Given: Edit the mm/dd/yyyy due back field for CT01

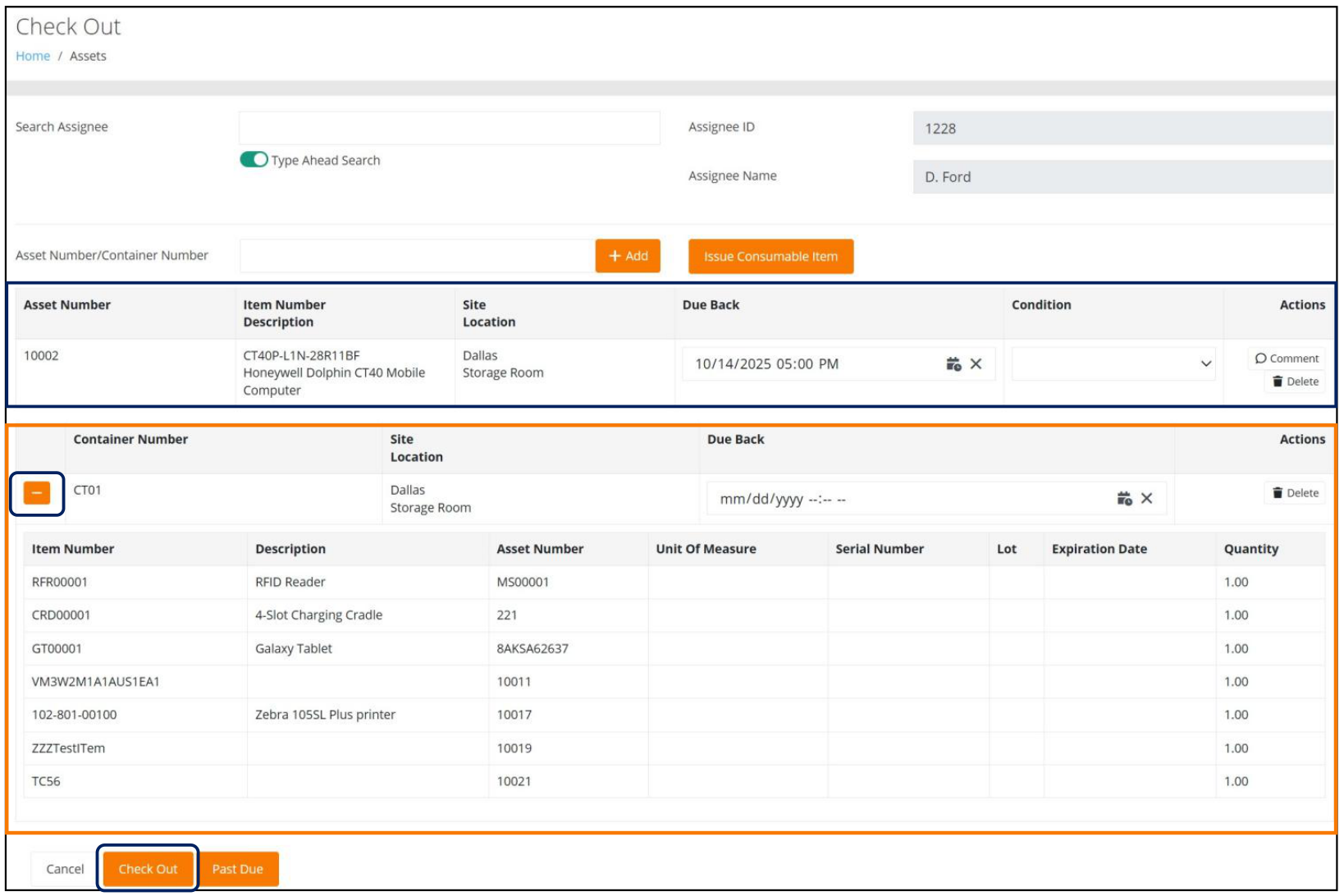Looking at the screenshot, I should (x=936, y=499).
